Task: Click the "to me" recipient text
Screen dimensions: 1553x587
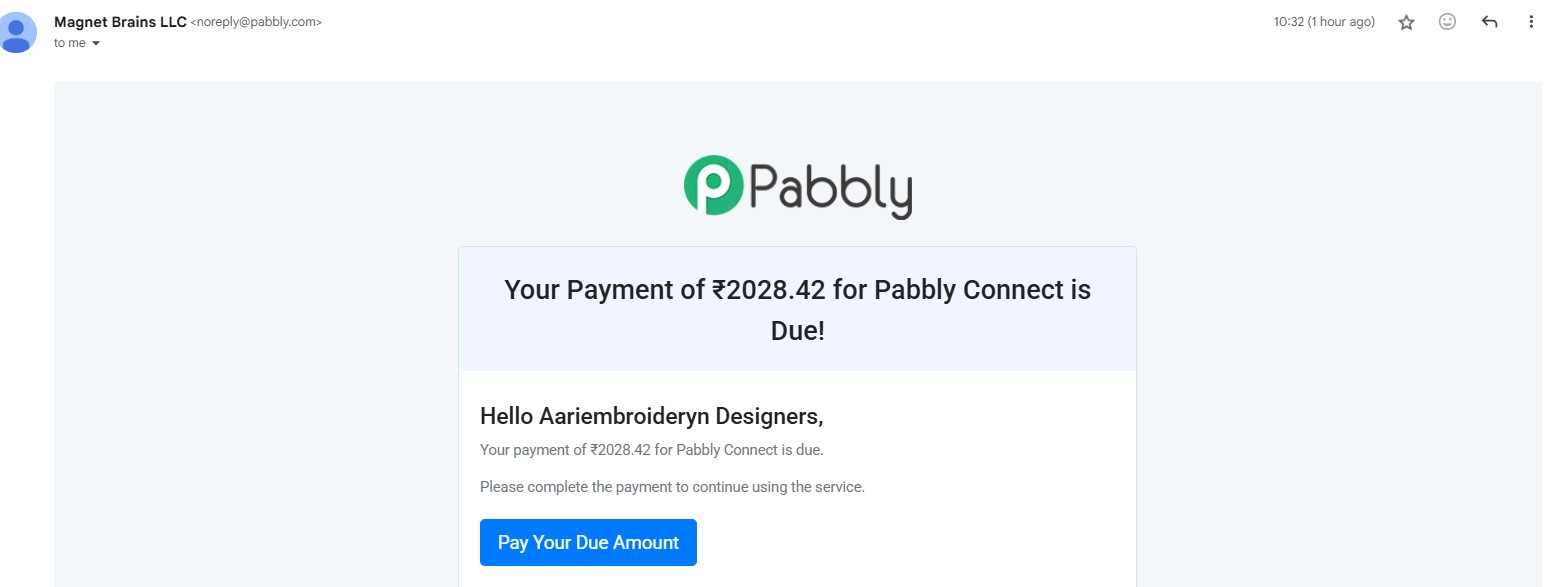Action: 69,43
